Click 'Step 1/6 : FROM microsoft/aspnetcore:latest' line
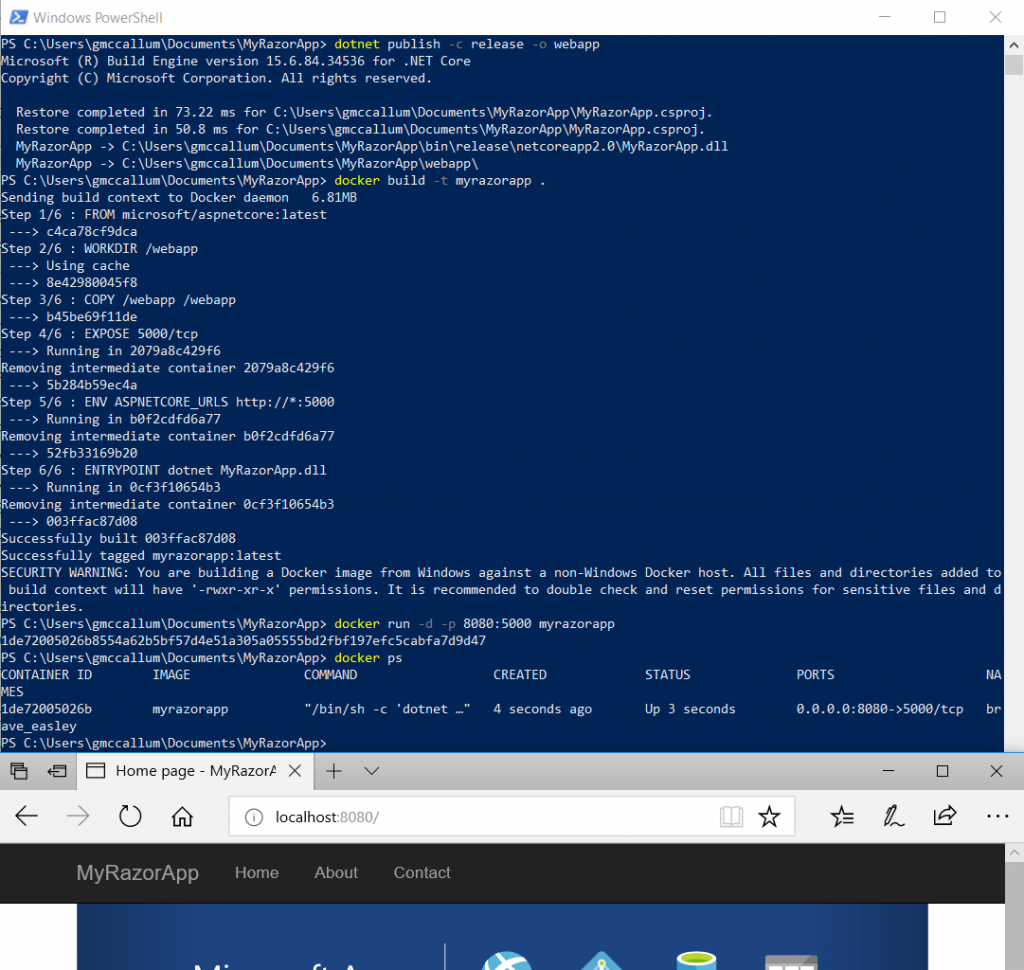The width and height of the screenshot is (1024, 970). 164,215
